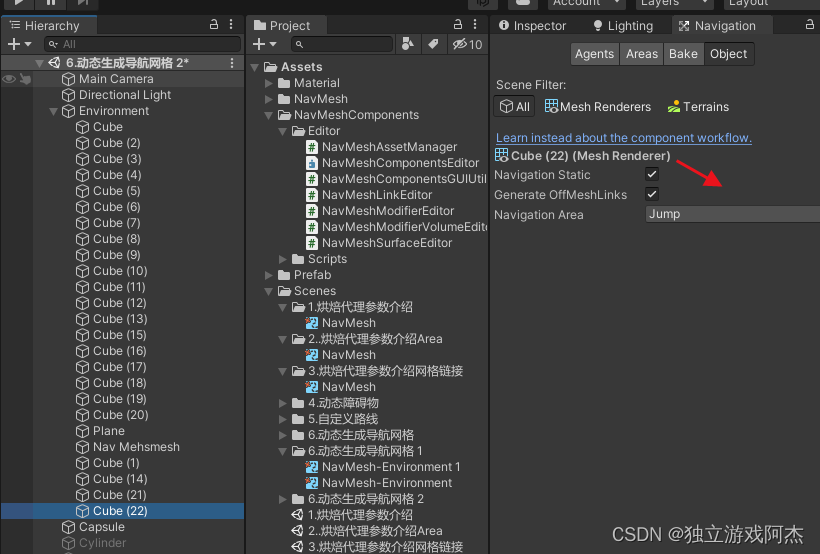
Task: Expand the 4.动态障碍物 folder arrow
Action: coord(283,403)
